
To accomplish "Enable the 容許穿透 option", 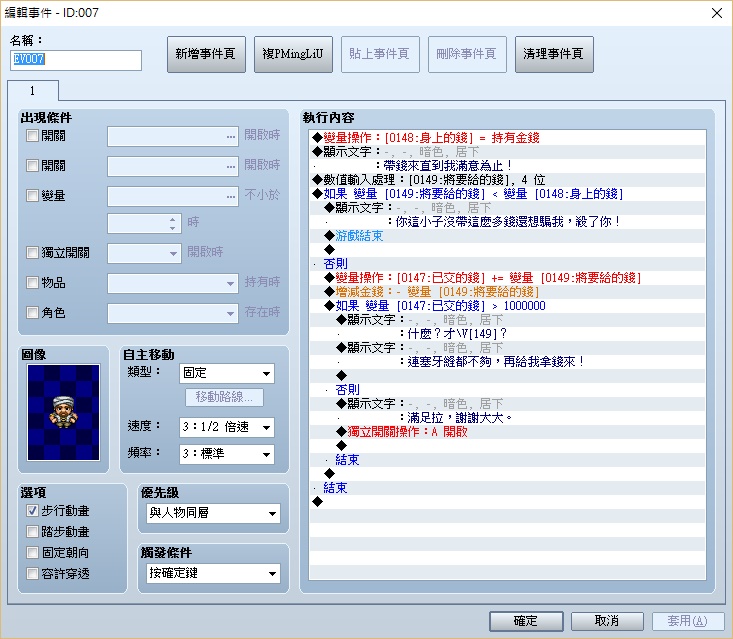I will pos(32,574).
